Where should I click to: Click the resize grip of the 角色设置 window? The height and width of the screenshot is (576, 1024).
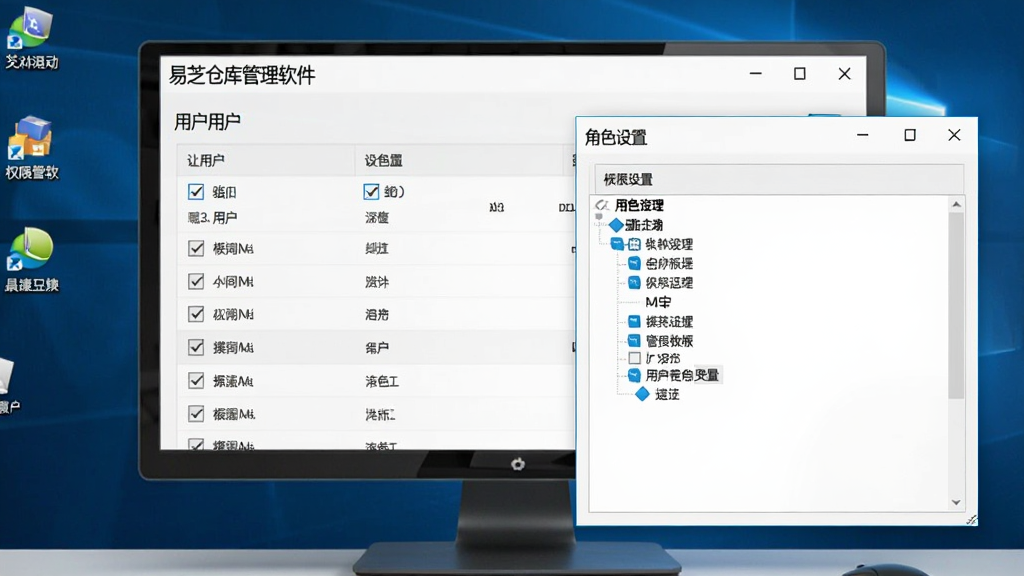point(972,519)
